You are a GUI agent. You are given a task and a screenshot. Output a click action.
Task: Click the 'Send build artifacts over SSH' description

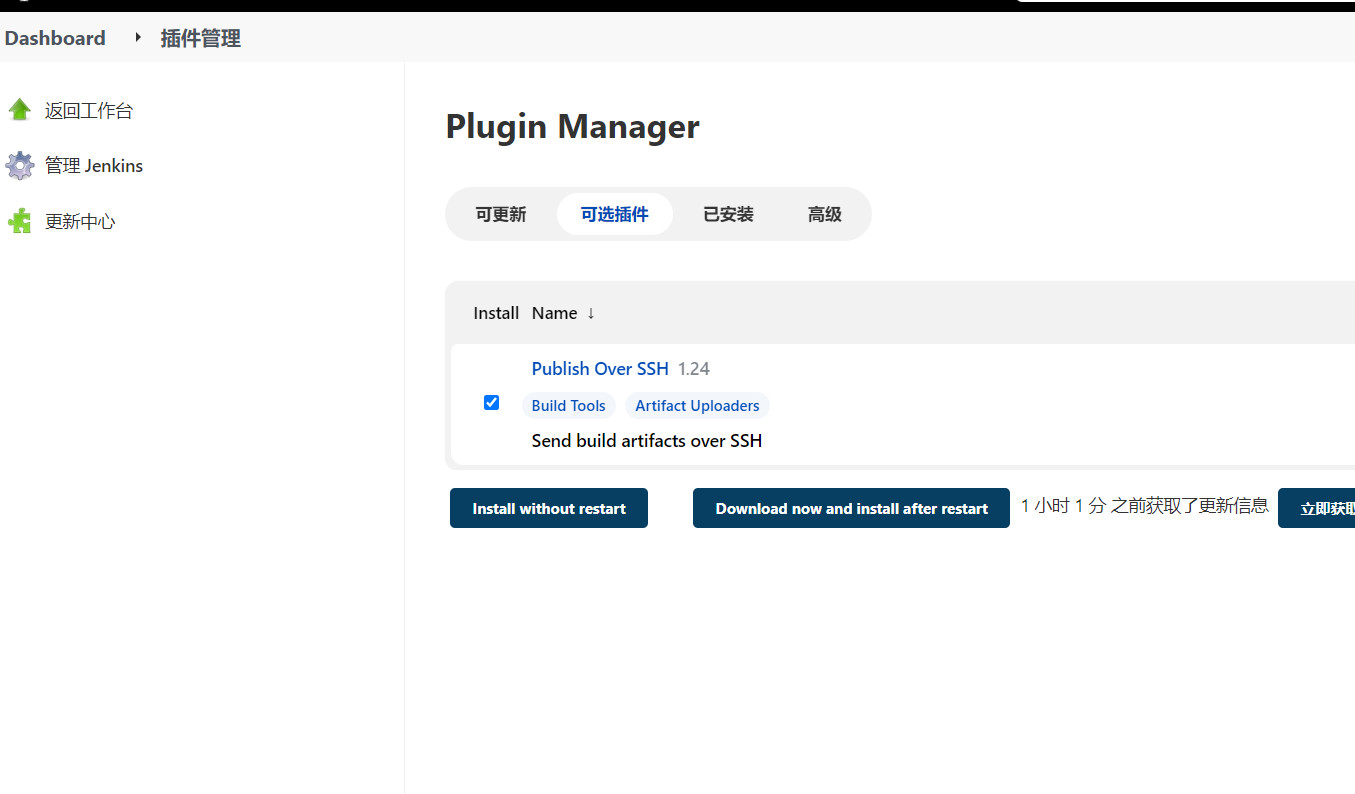tap(647, 441)
